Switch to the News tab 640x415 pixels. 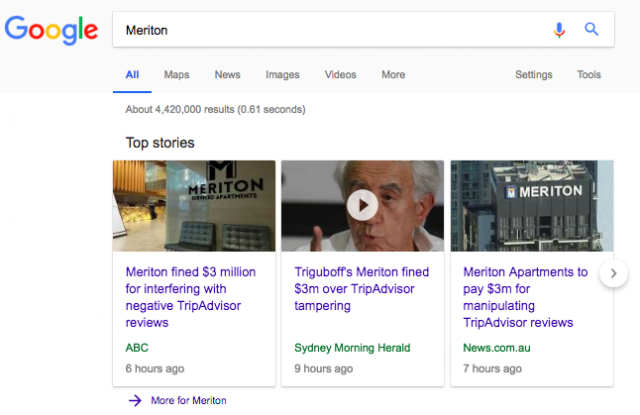pos(227,75)
